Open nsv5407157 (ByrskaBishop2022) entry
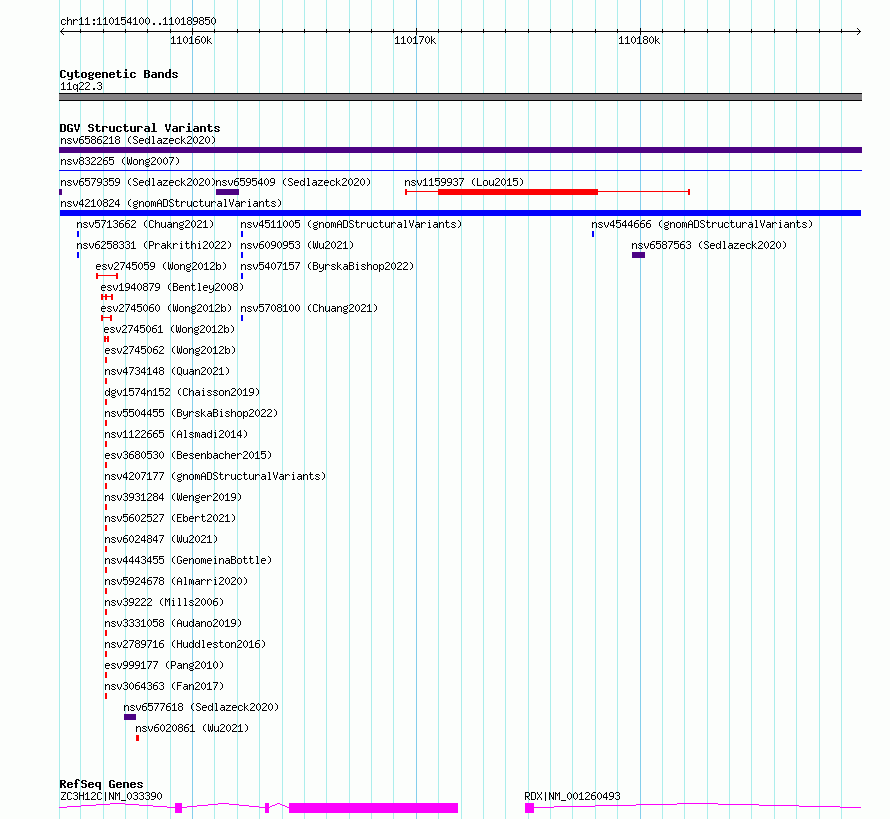 tap(327, 266)
